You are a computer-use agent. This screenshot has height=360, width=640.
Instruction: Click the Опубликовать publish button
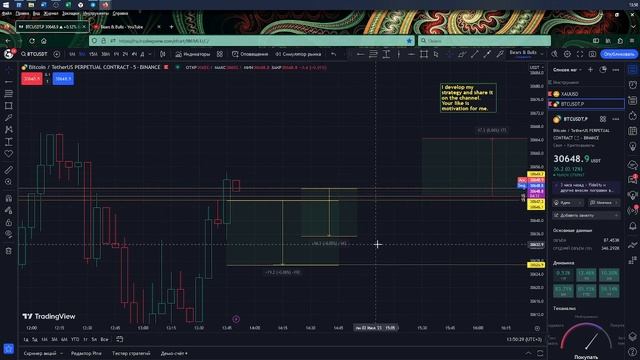point(619,54)
